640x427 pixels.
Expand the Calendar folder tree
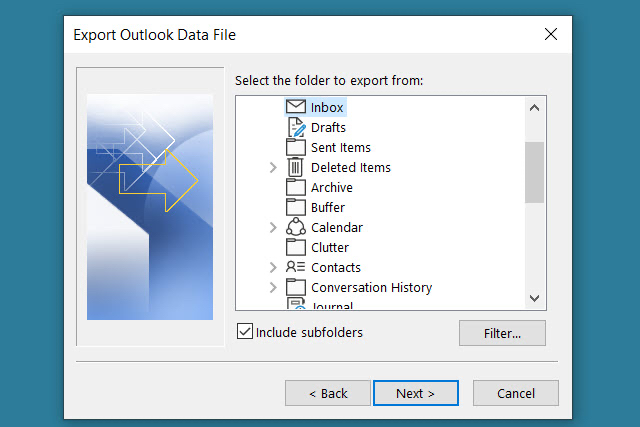tap(273, 228)
